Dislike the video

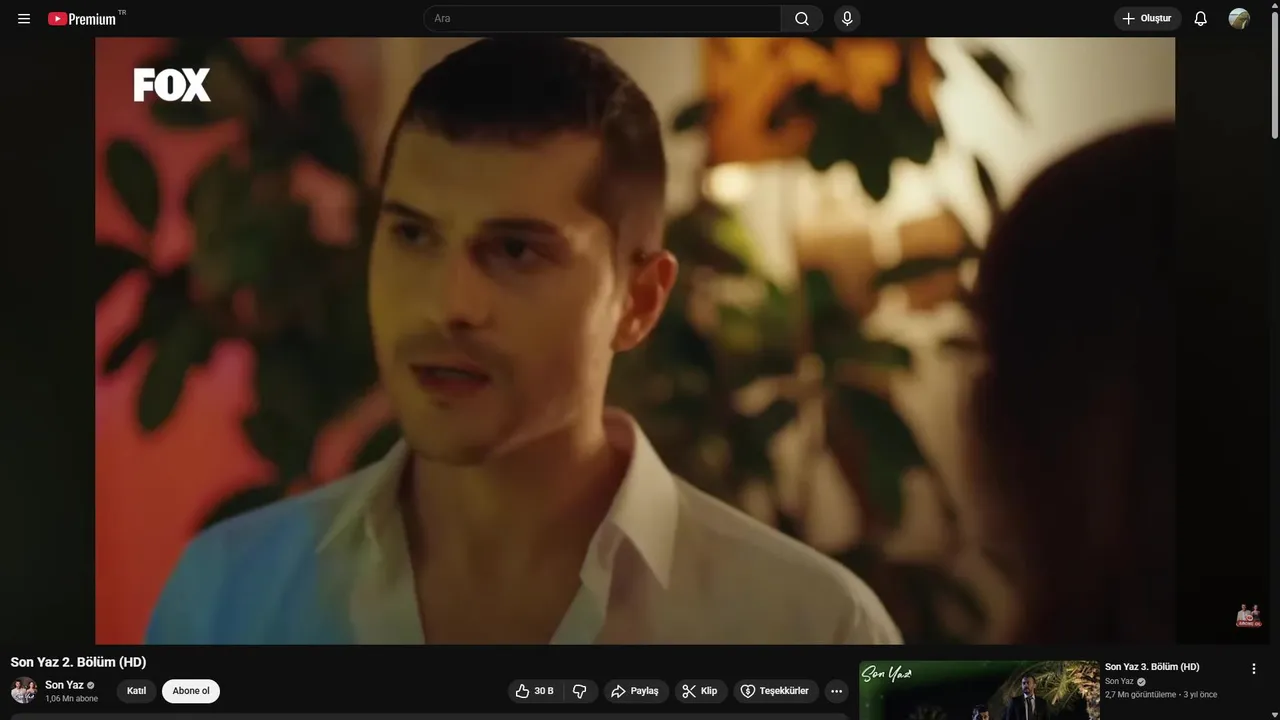(x=580, y=691)
